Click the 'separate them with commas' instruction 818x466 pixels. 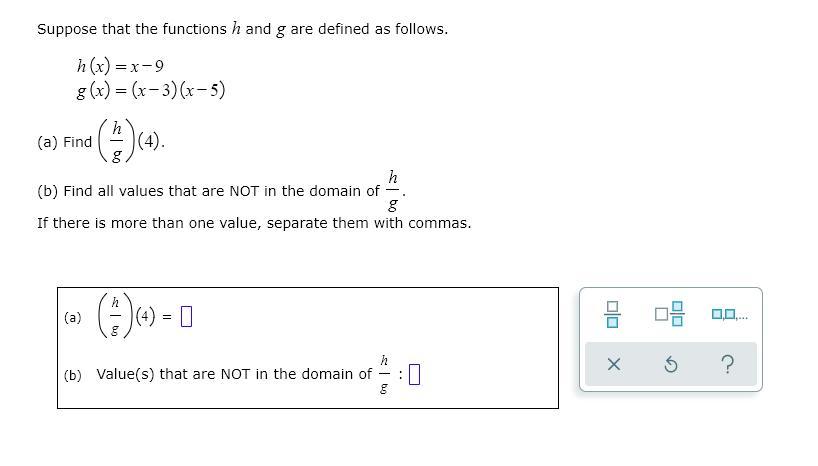[369, 223]
